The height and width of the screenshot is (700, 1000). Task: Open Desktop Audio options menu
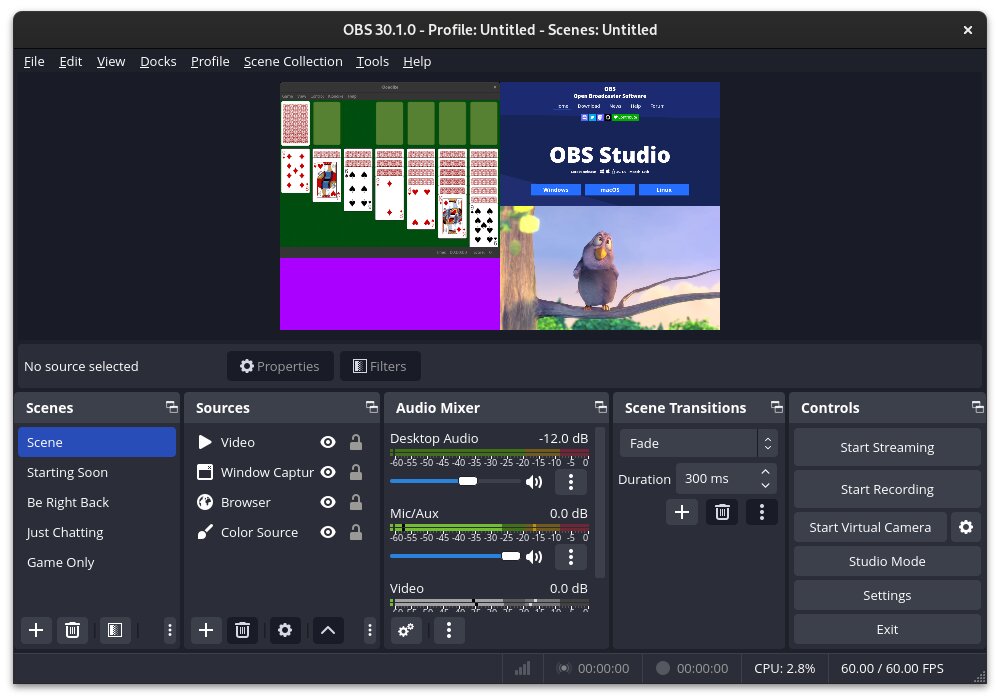click(x=571, y=482)
